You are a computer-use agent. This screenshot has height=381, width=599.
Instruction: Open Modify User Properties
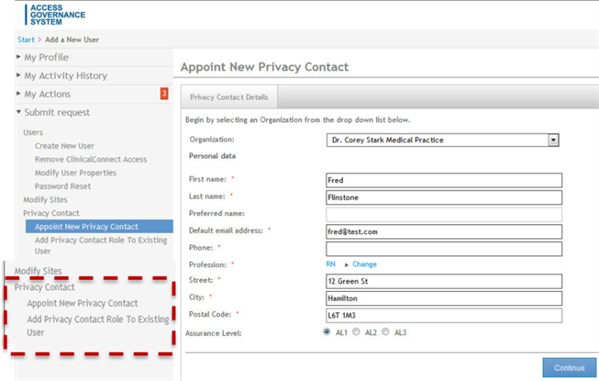tap(76, 173)
